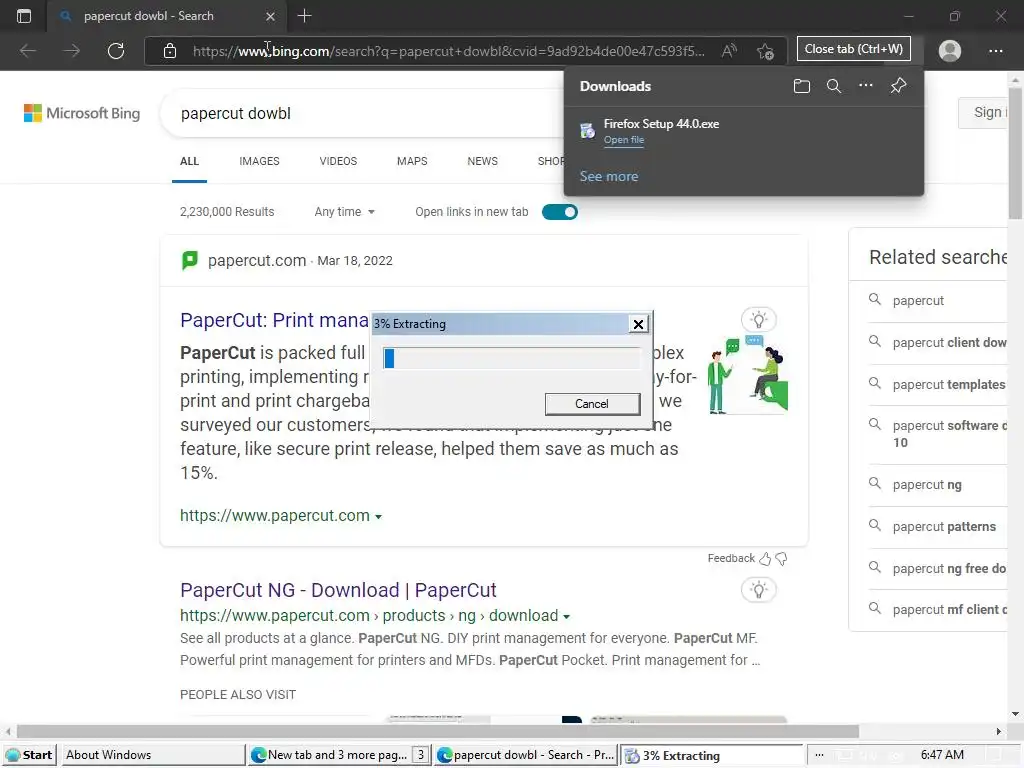Image resolution: width=1024 pixels, height=768 pixels.
Task: Switch to the NEWS tab
Action: tap(483, 161)
